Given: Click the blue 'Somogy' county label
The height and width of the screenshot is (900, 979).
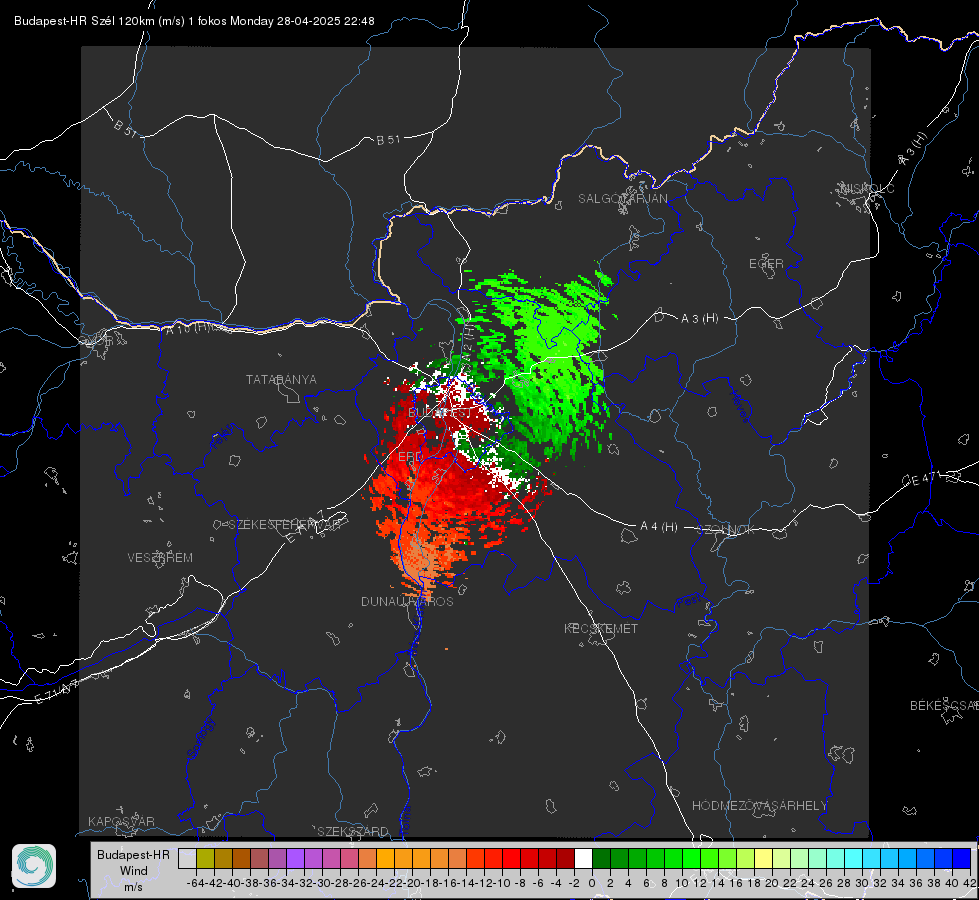Looking at the screenshot, I should click(200, 738).
